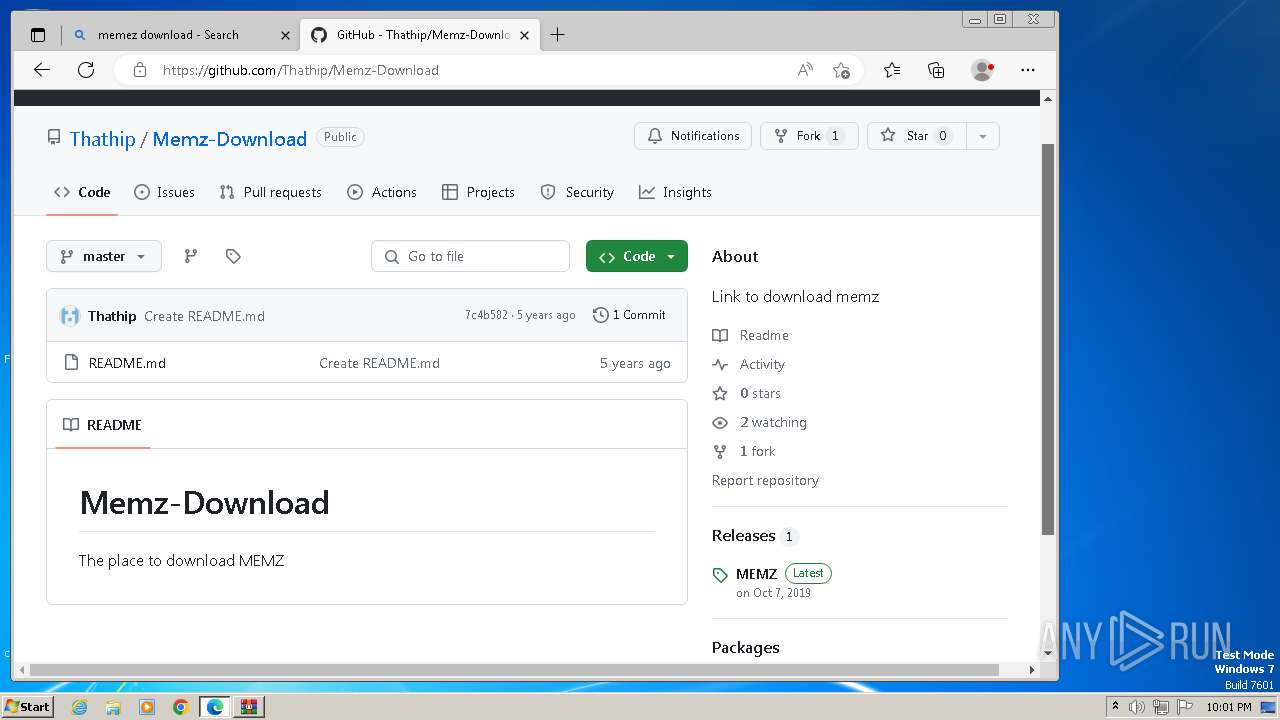
Task: Go back to previous page
Action: [x=41, y=70]
